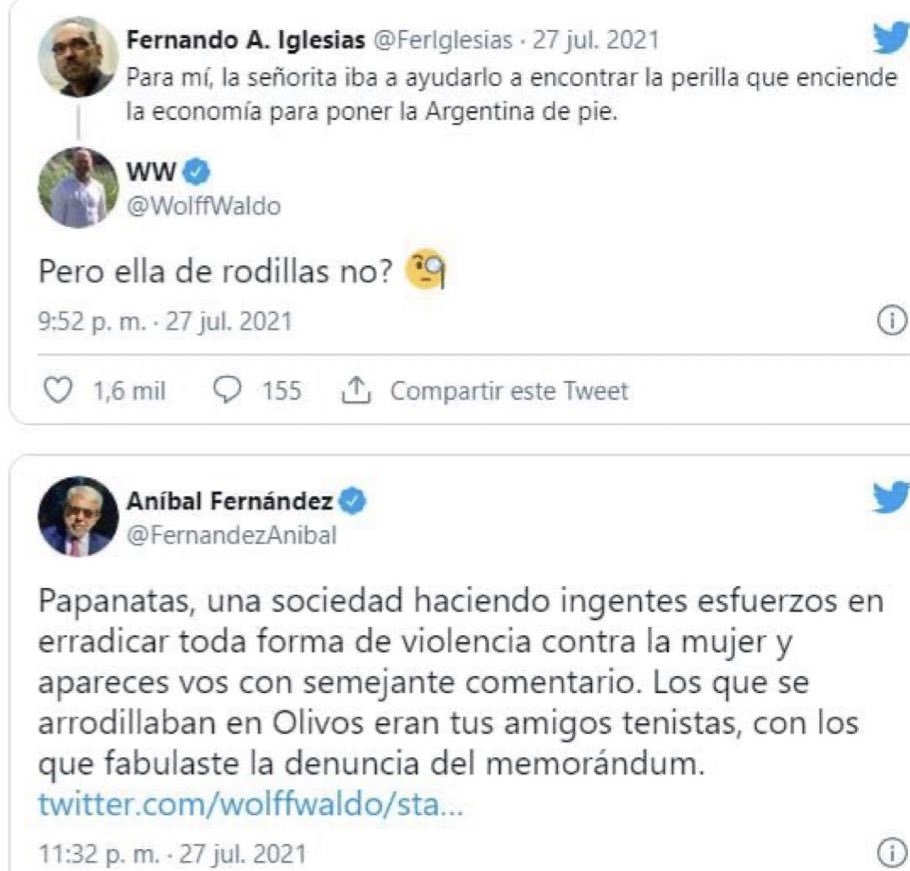910x871 pixels.
Task: Open the @FerIglesias handle link
Action: point(443,40)
